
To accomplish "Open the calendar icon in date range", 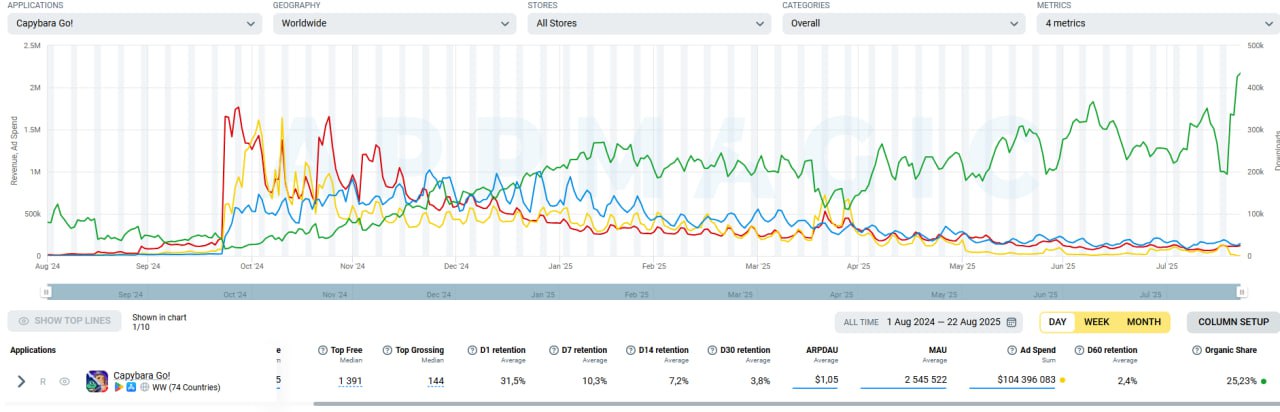I will tap(1013, 322).
